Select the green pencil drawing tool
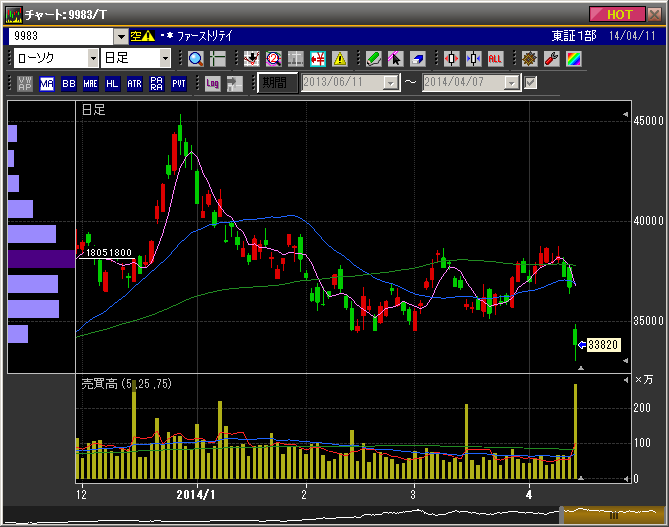 (374, 58)
